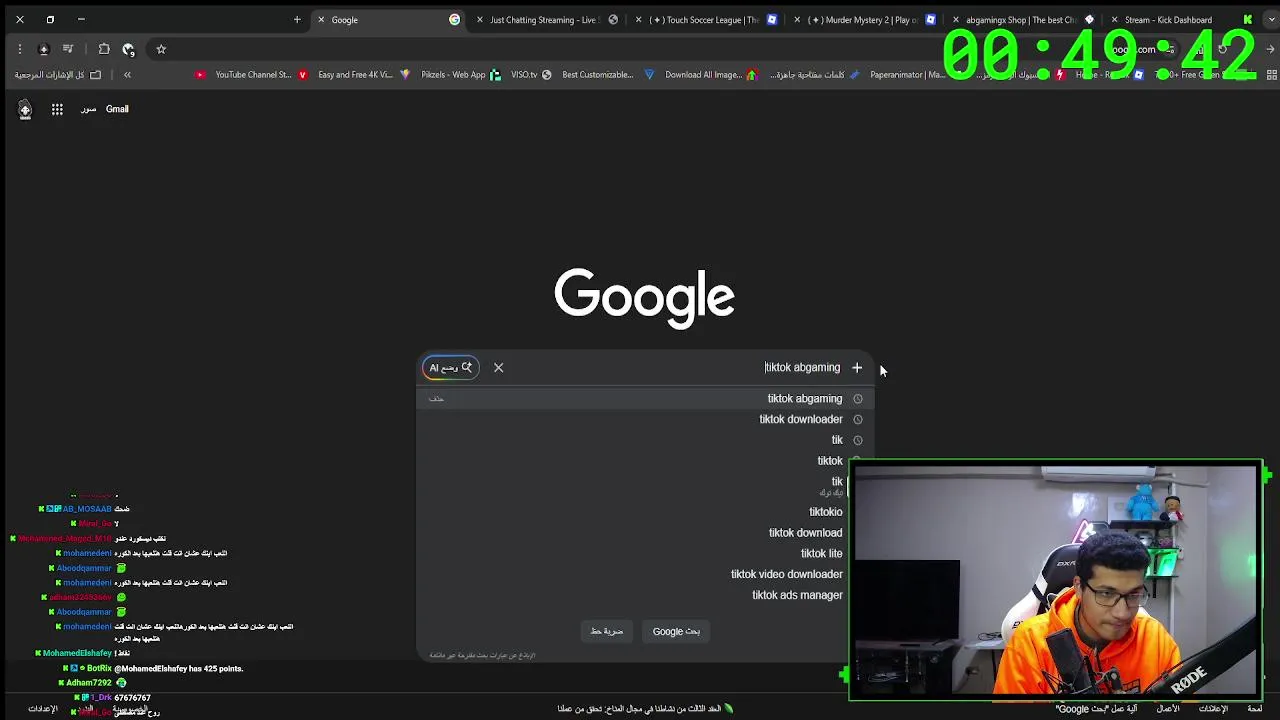Switch to abgamingx Shop tab
The width and height of the screenshot is (1280, 720).
pyautogui.click(x=1022, y=20)
